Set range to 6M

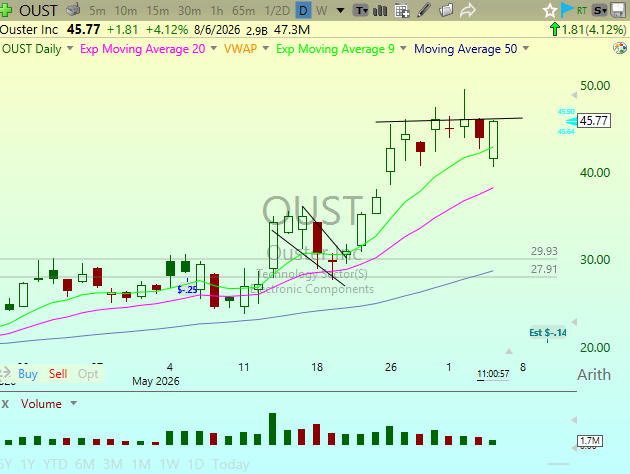(x=85, y=464)
